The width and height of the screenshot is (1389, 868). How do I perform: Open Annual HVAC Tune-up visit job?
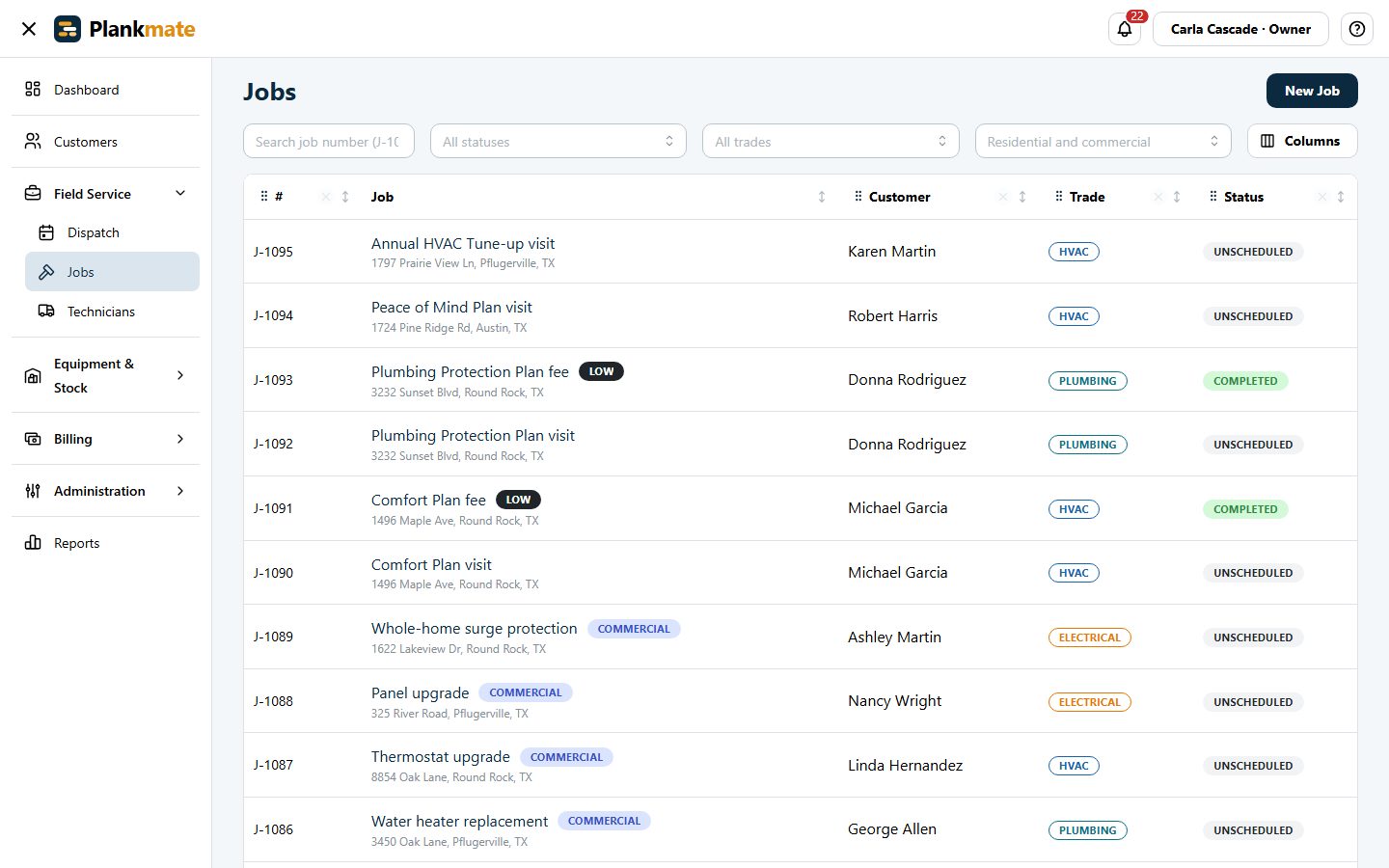pos(463,243)
